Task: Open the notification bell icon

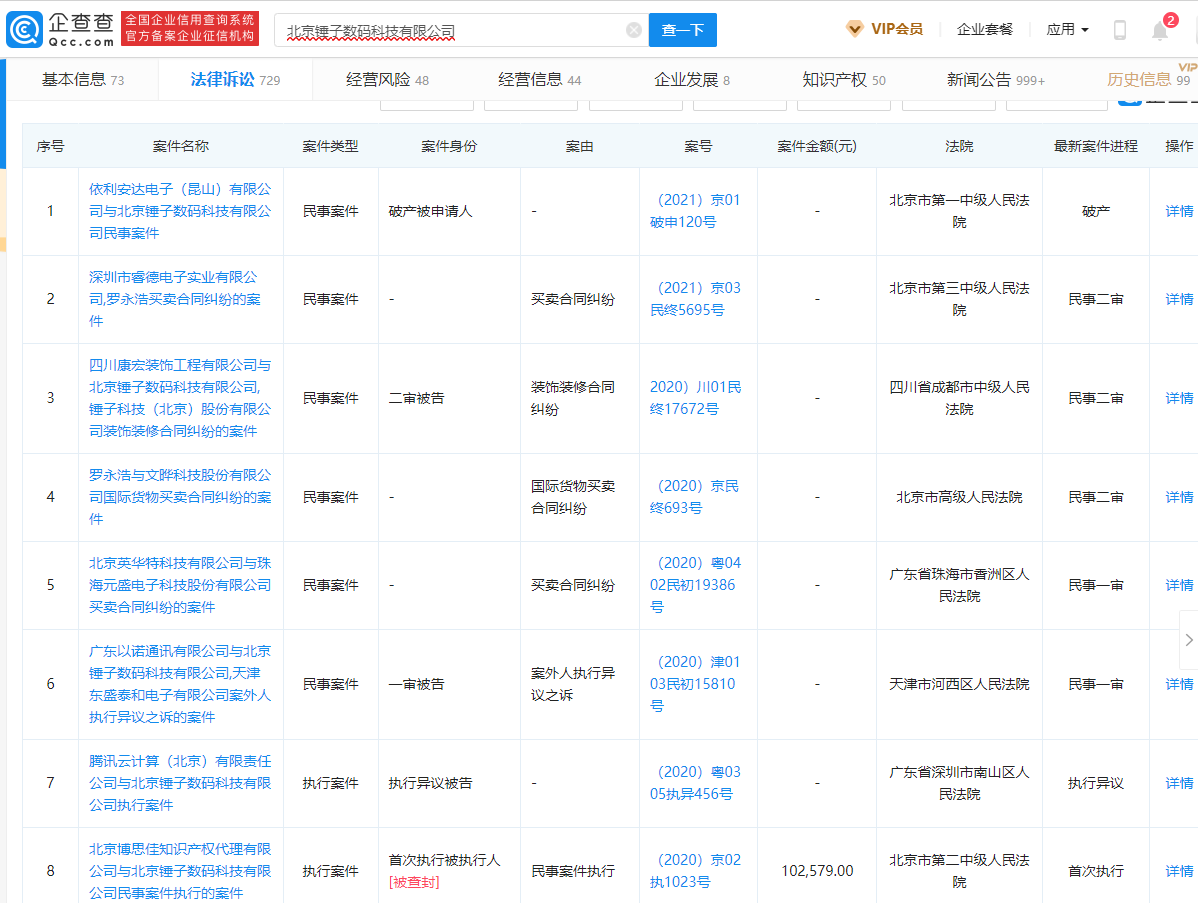Action: tap(1160, 30)
